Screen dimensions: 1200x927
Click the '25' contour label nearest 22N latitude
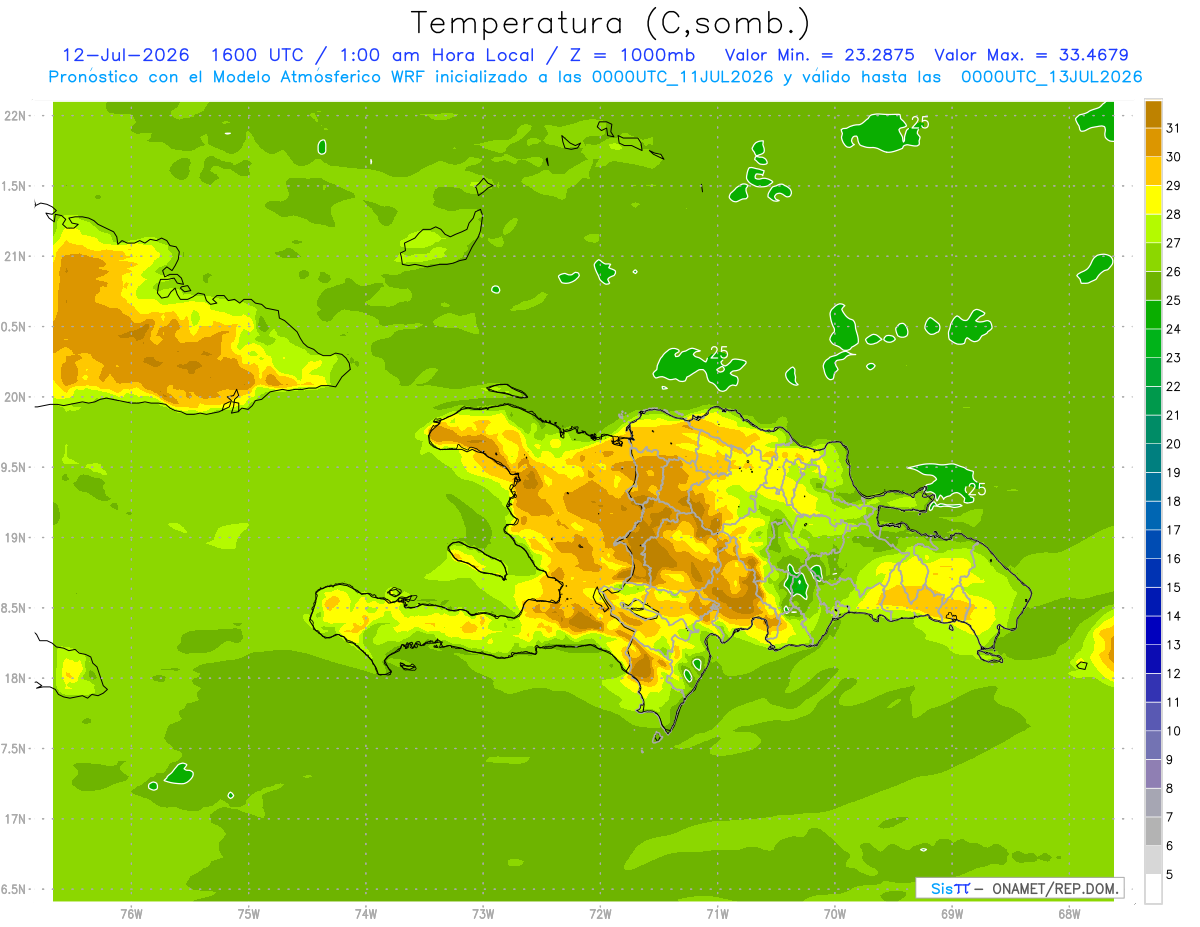coord(920,122)
